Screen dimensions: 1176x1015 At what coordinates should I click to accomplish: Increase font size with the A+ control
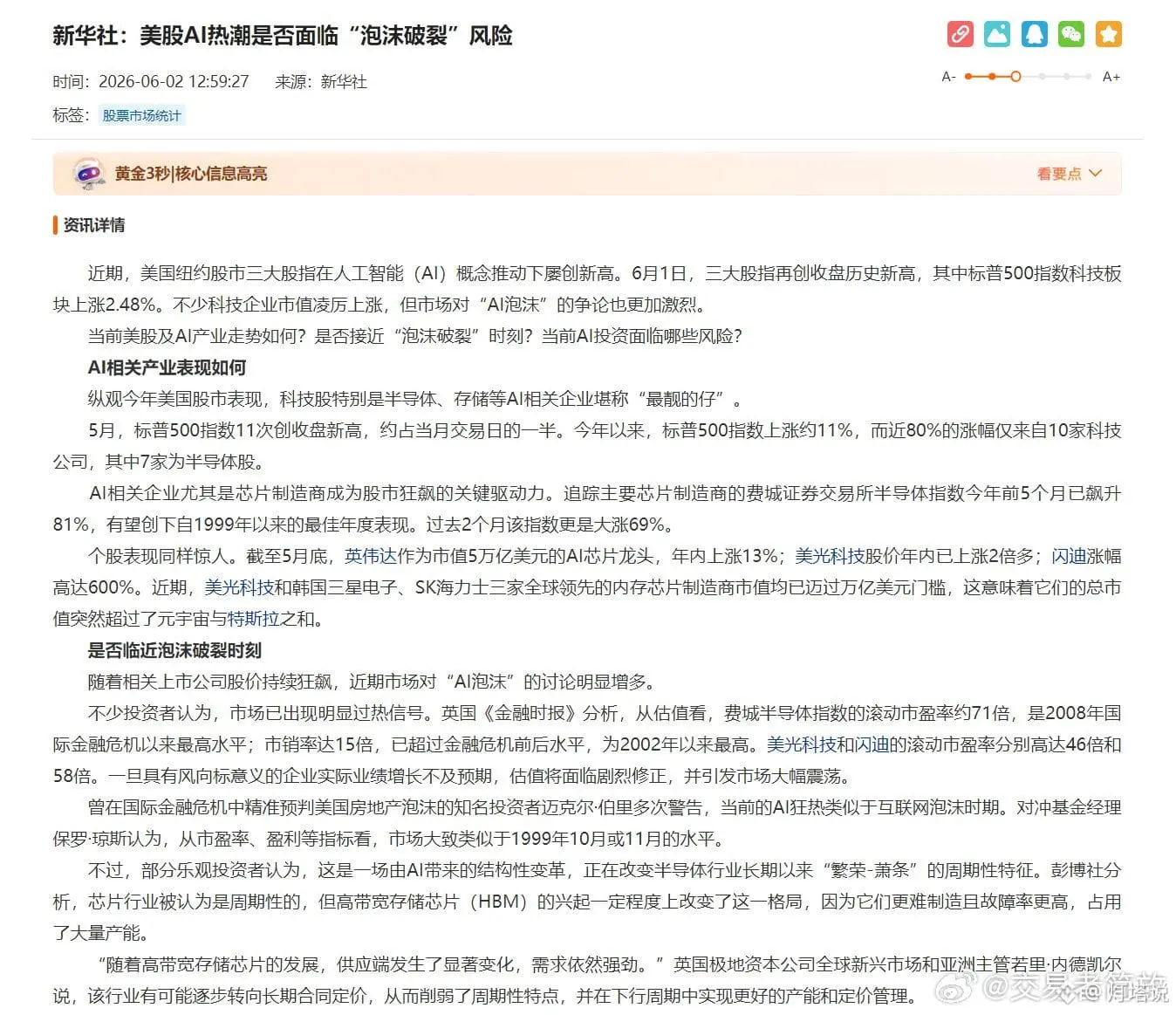click(1111, 77)
